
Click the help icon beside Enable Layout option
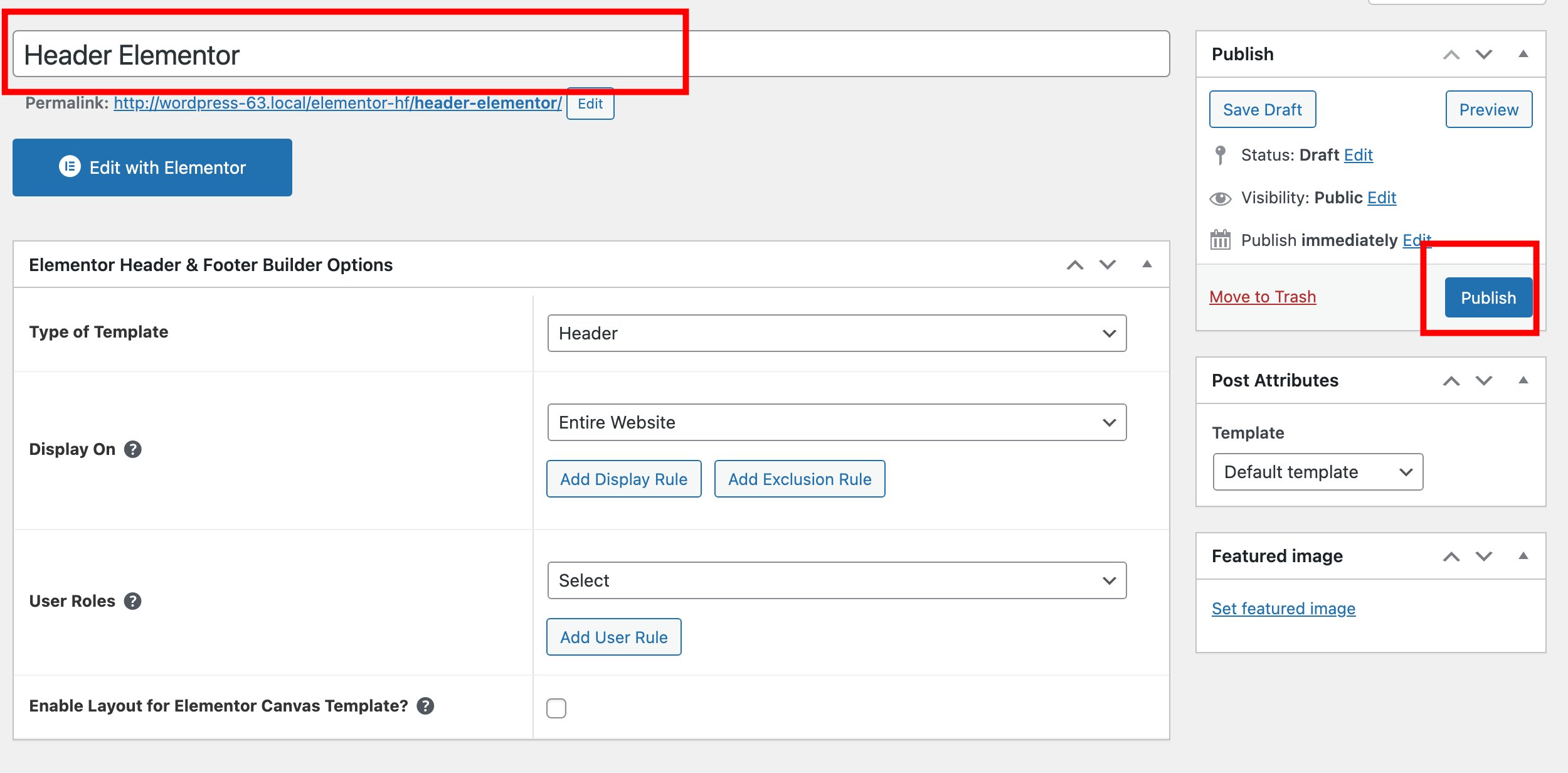point(426,705)
